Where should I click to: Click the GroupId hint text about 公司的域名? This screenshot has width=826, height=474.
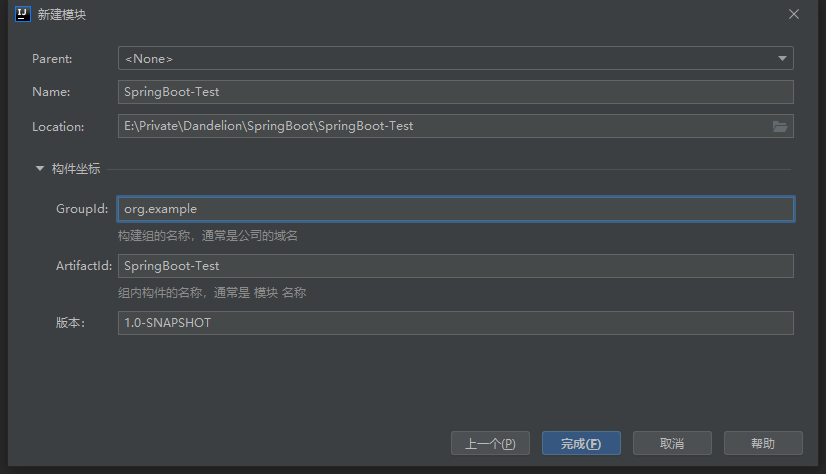click(207, 236)
